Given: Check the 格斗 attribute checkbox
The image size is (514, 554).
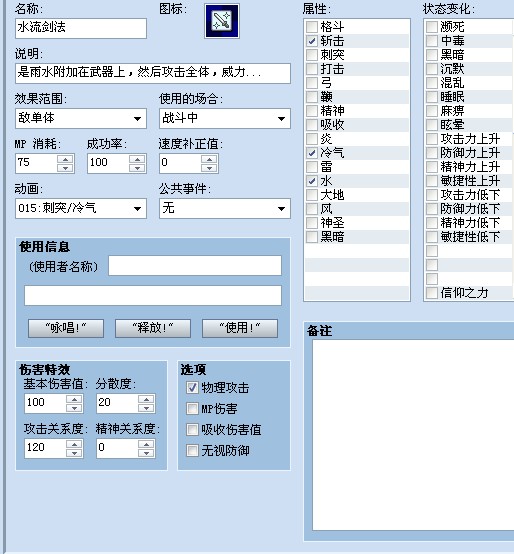Looking at the screenshot, I should pos(312,27).
